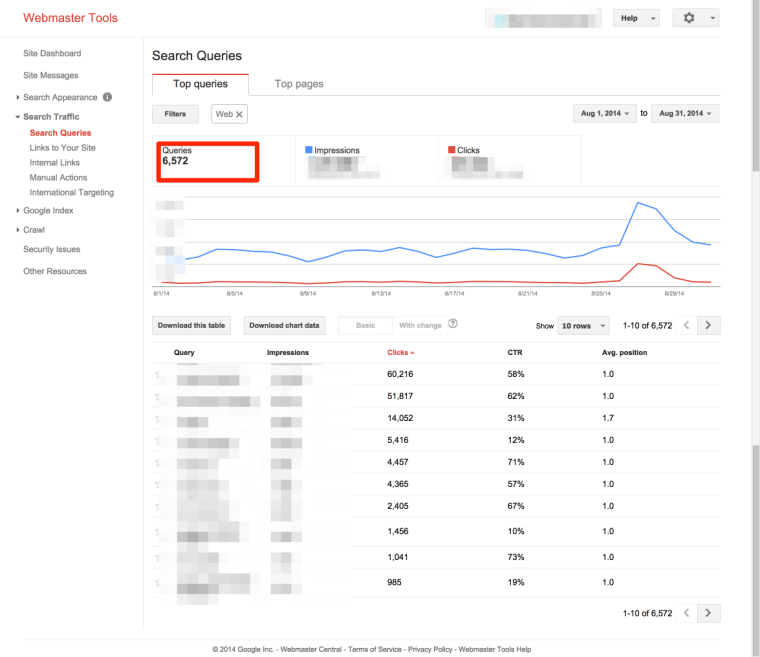The width and height of the screenshot is (760, 657).
Task: Open the Help dropdown
Action: pos(636,18)
